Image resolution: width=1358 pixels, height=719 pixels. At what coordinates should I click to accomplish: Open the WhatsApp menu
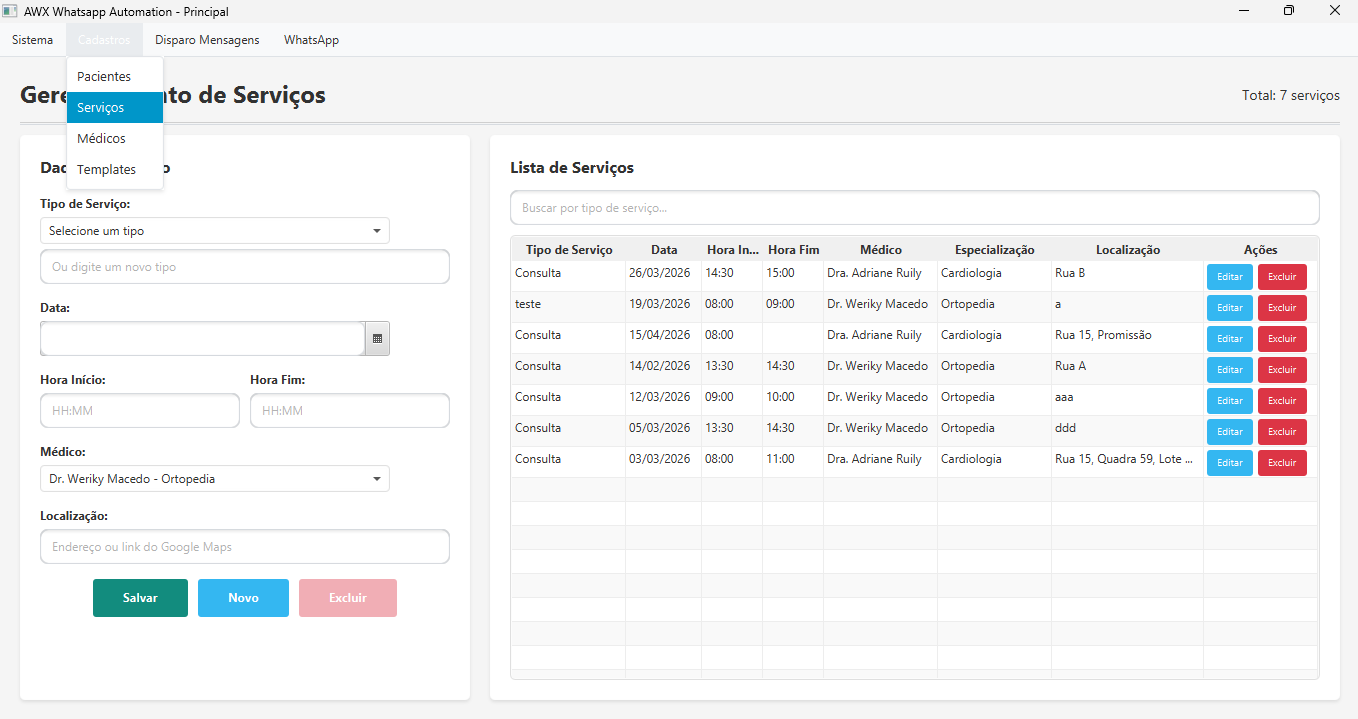[311, 40]
